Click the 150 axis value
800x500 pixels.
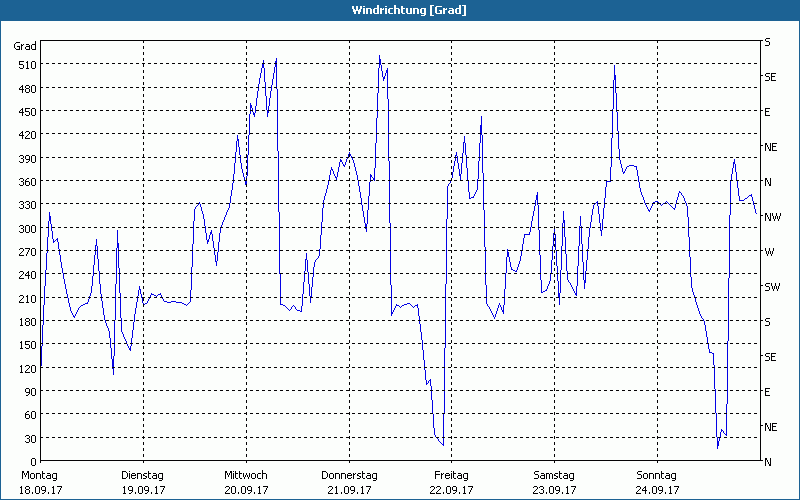(x=28, y=344)
